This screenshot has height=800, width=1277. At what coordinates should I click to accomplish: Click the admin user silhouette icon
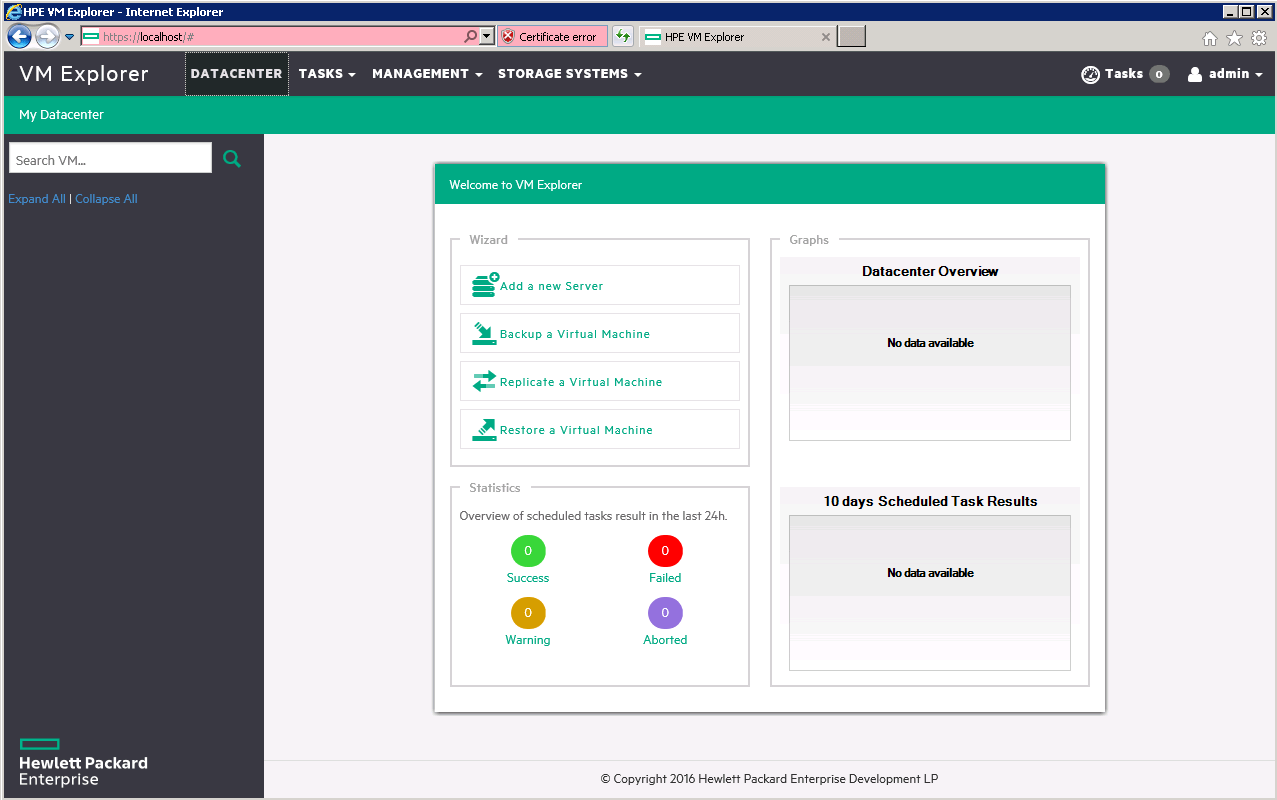point(1195,74)
